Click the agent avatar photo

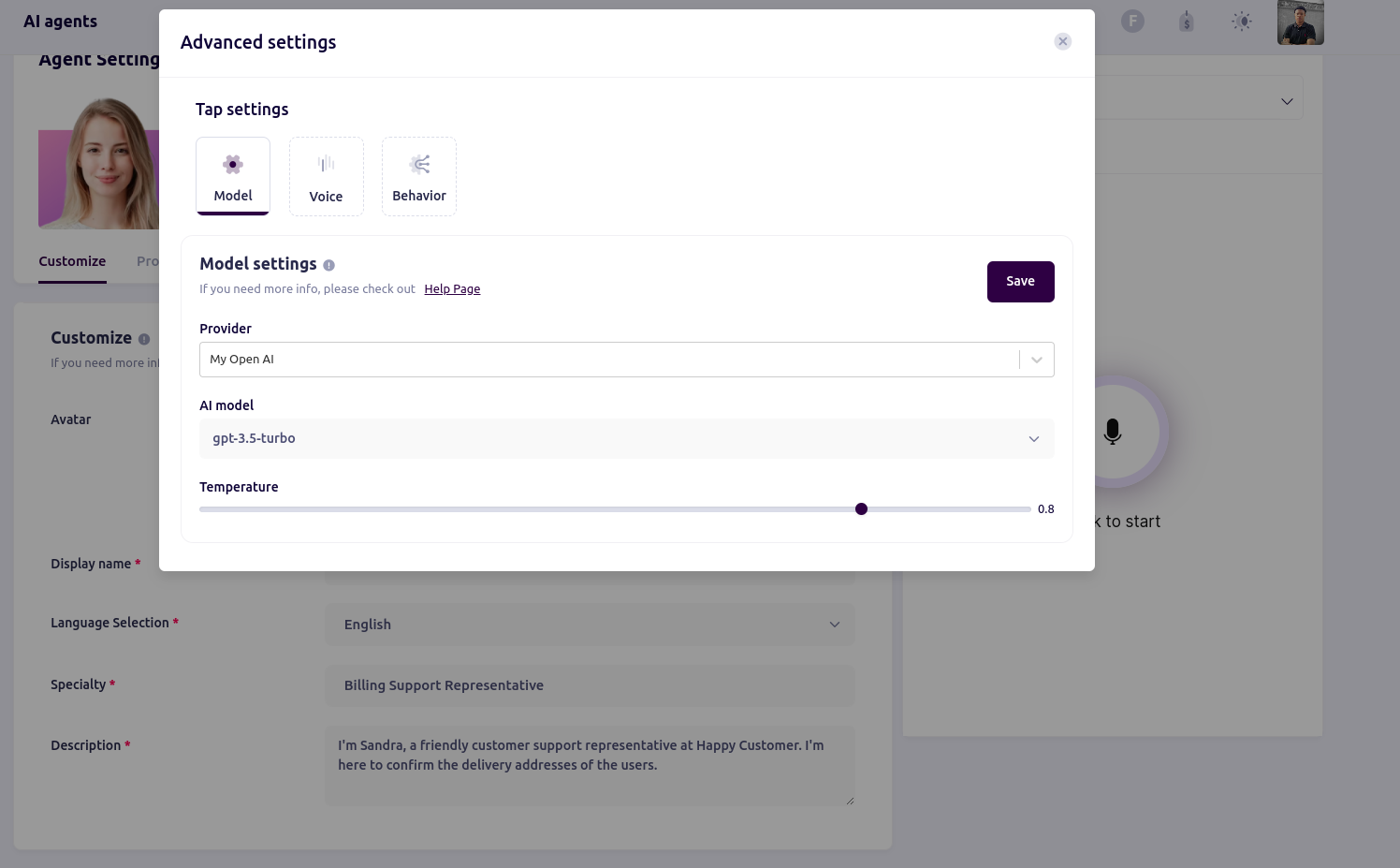click(99, 163)
